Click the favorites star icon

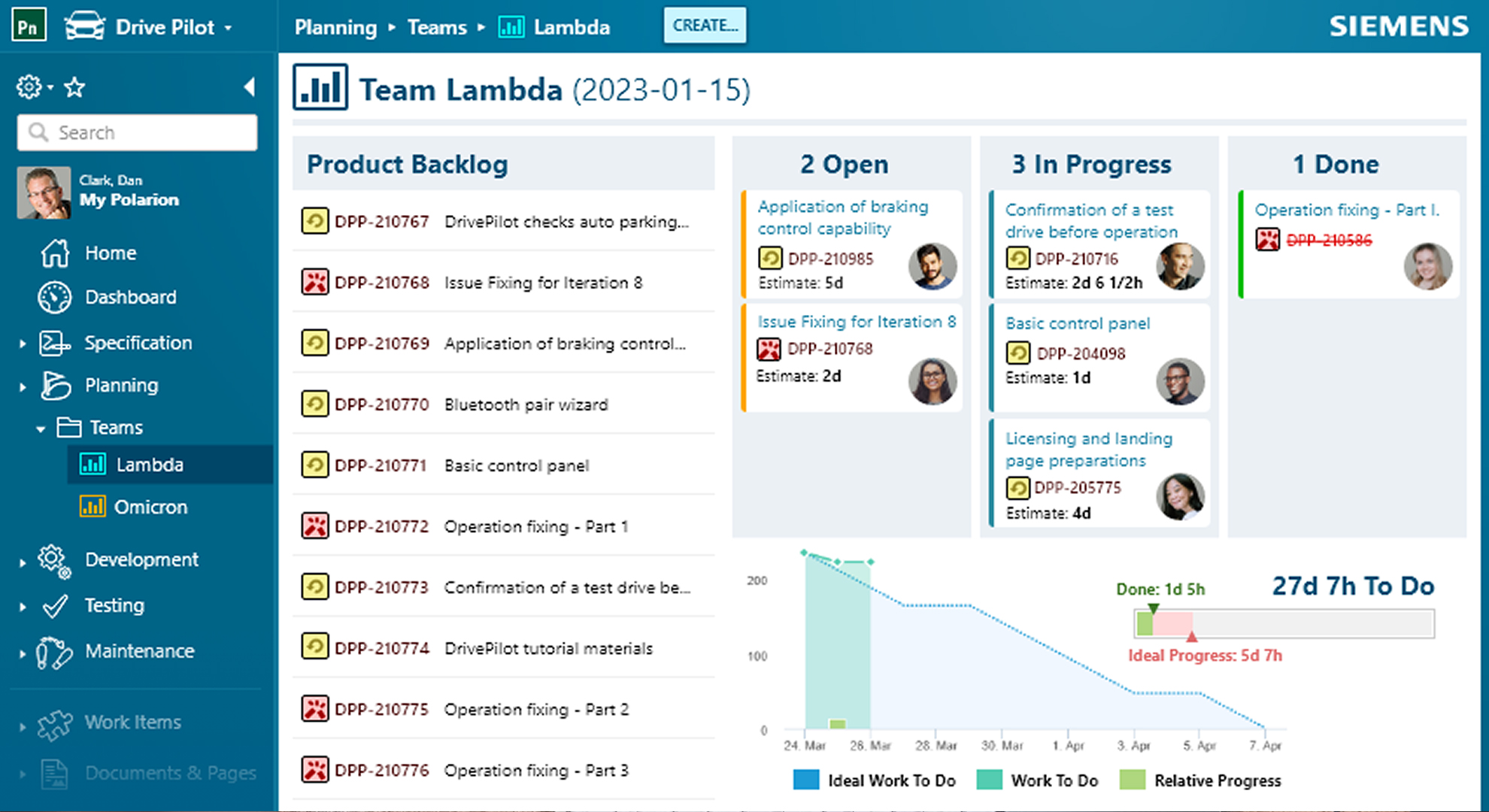click(x=74, y=87)
